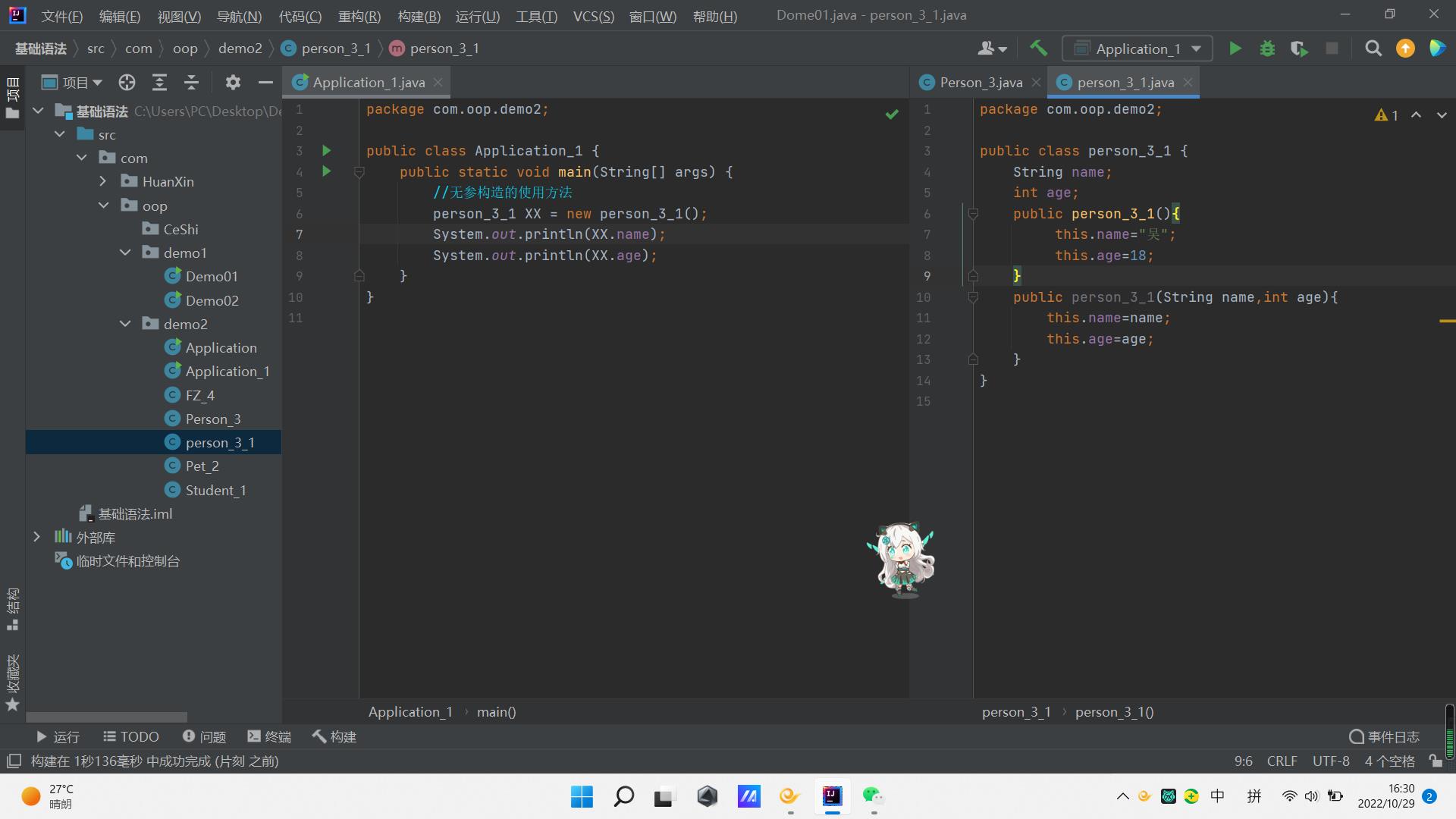This screenshot has width=1456, height=819.
Task: Expand the HuanXin folder
Action: 103,181
